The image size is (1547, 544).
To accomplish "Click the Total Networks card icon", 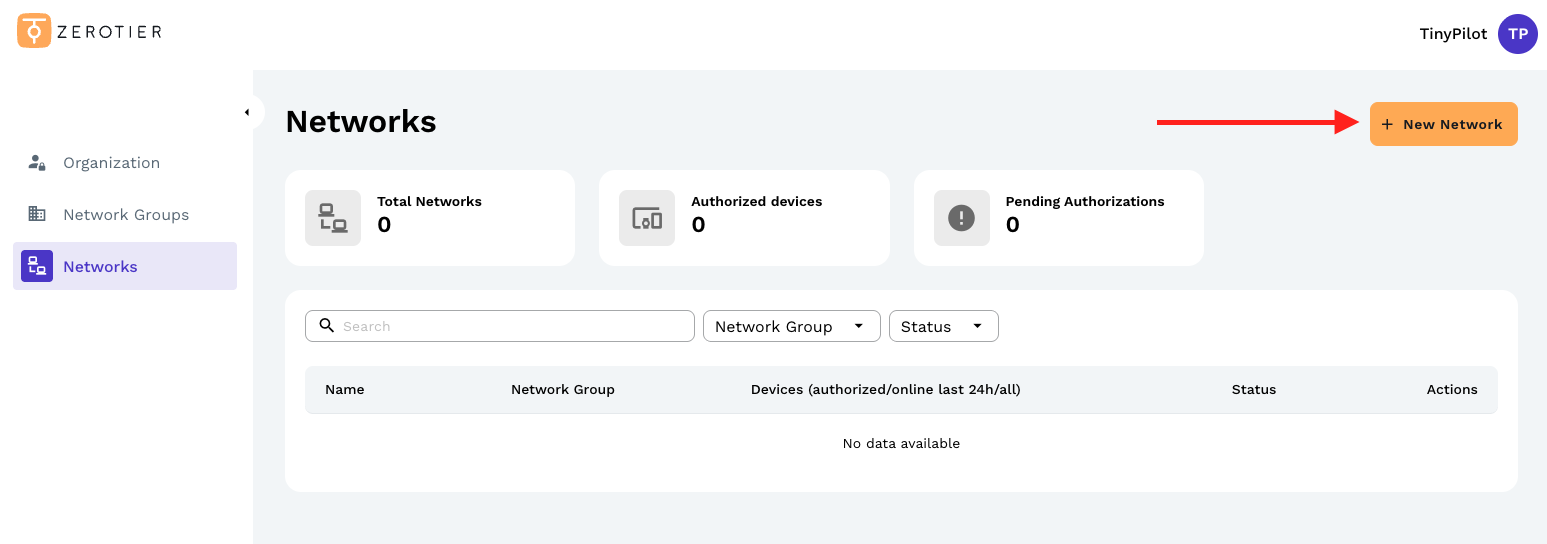I will [333, 218].
